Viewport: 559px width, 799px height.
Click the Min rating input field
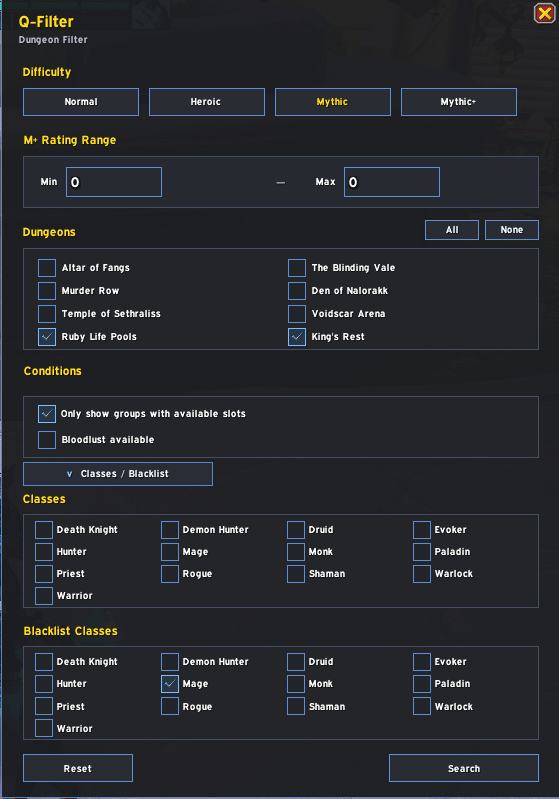114,182
